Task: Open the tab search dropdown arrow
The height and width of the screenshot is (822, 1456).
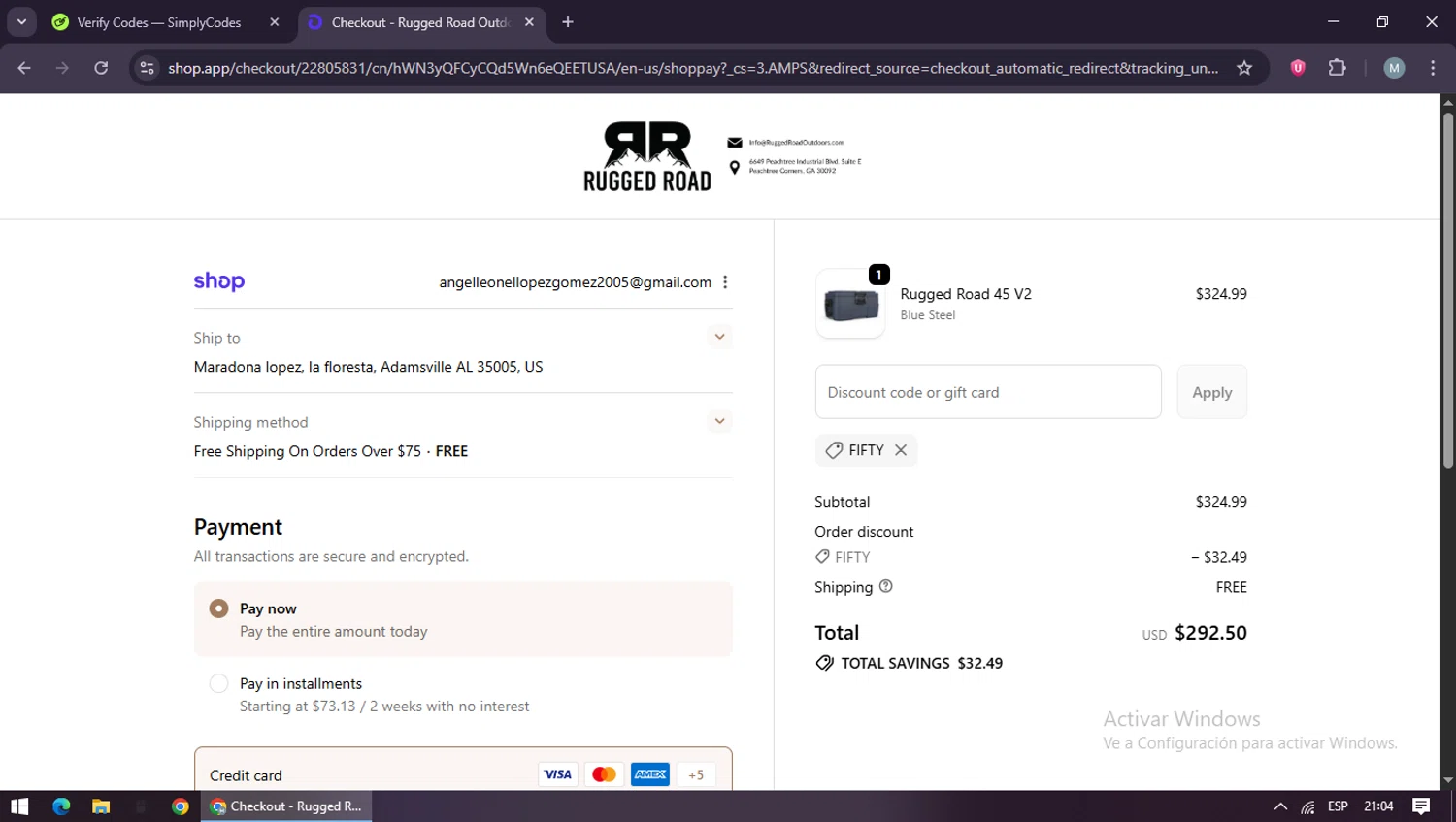Action: 21,21
